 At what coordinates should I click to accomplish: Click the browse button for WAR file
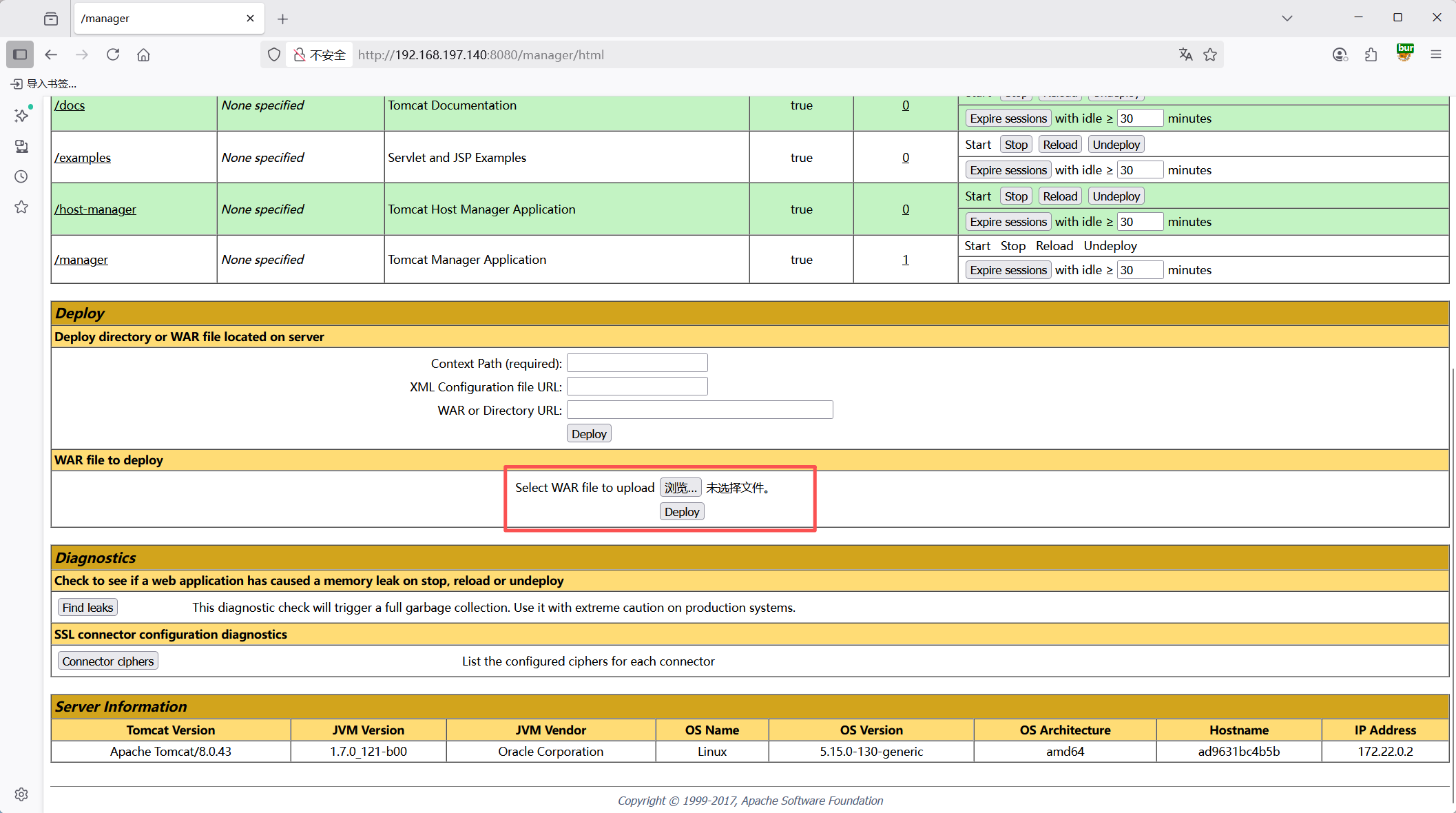(x=680, y=488)
